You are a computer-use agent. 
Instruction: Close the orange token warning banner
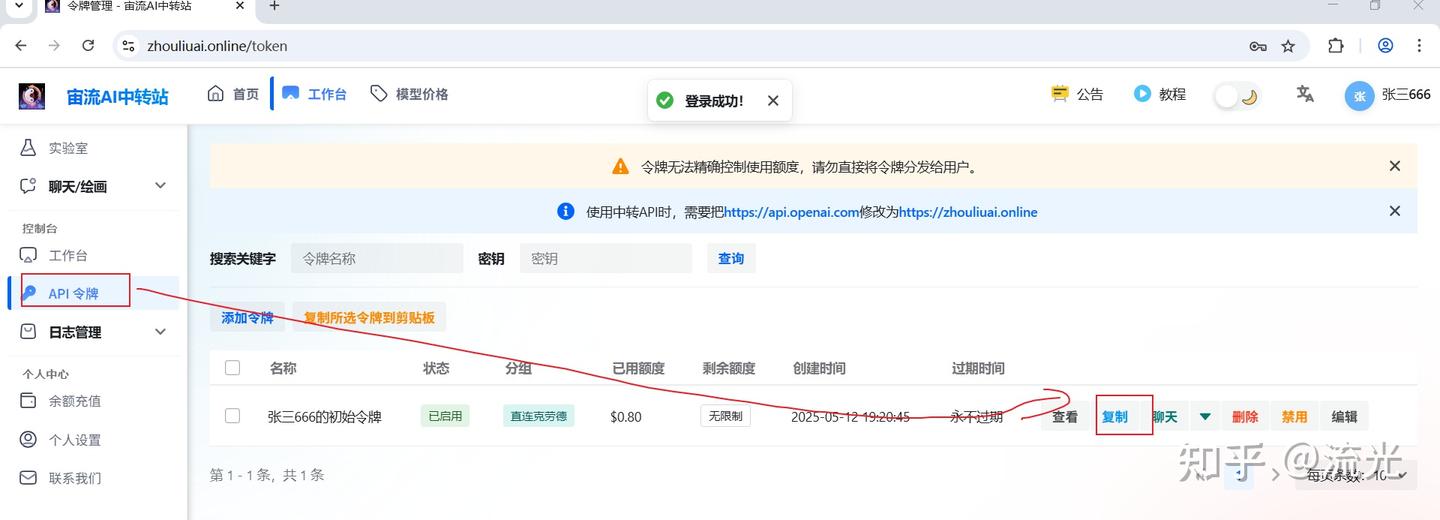click(x=1395, y=166)
